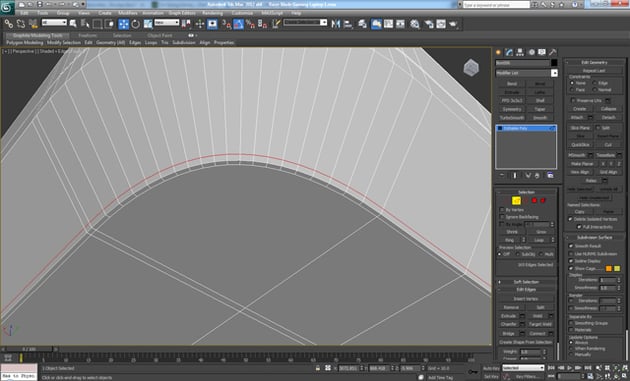The image size is (630, 381).
Task: Click the TurboSmooth modifier button
Action: tap(512, 118)
